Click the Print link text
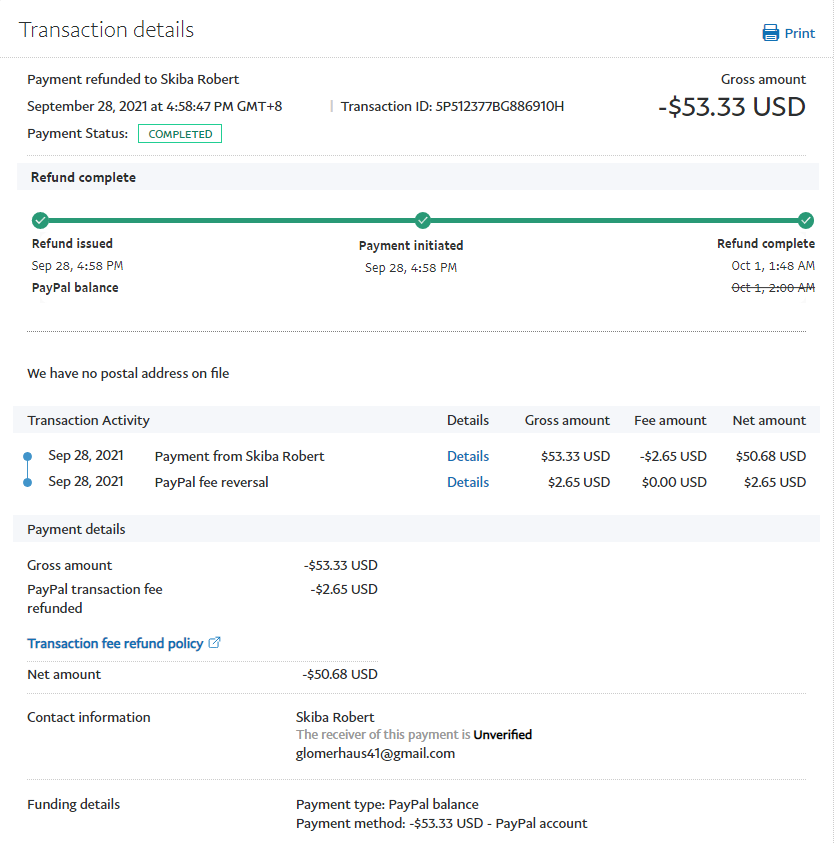Viewport: 834px width, 844px height. pyautogui.click(x=799, y=33)
